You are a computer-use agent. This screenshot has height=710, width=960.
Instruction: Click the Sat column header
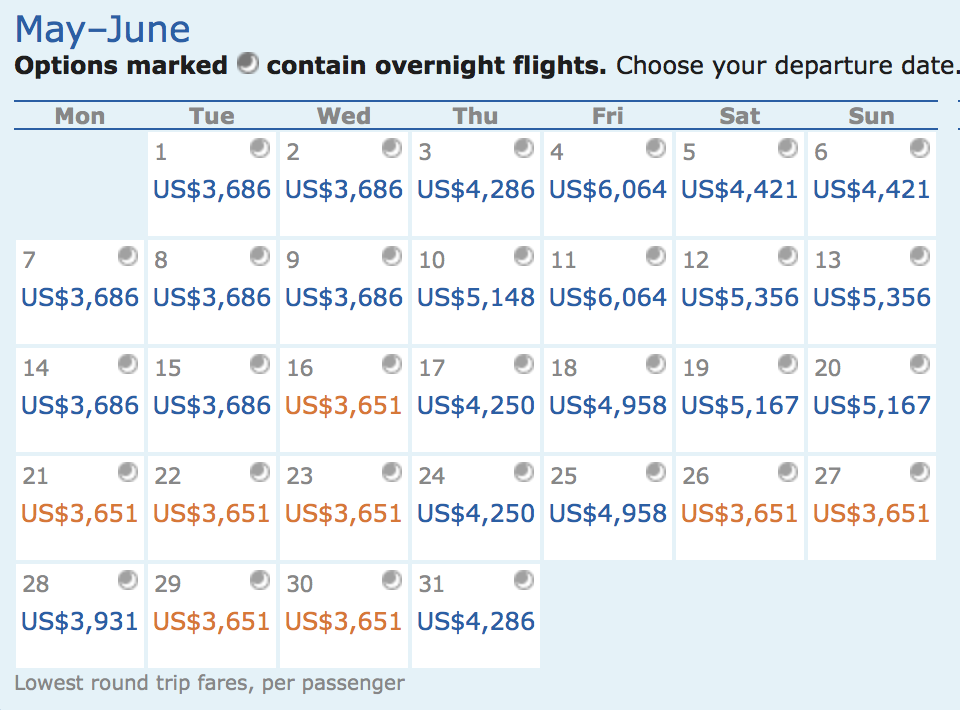[739, 115]
